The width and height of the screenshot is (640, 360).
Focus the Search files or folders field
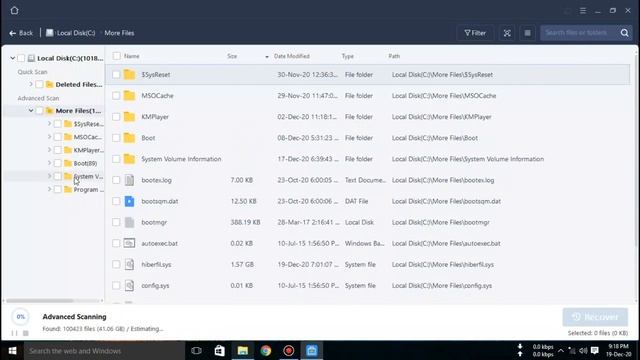click(x=579, y=33)
